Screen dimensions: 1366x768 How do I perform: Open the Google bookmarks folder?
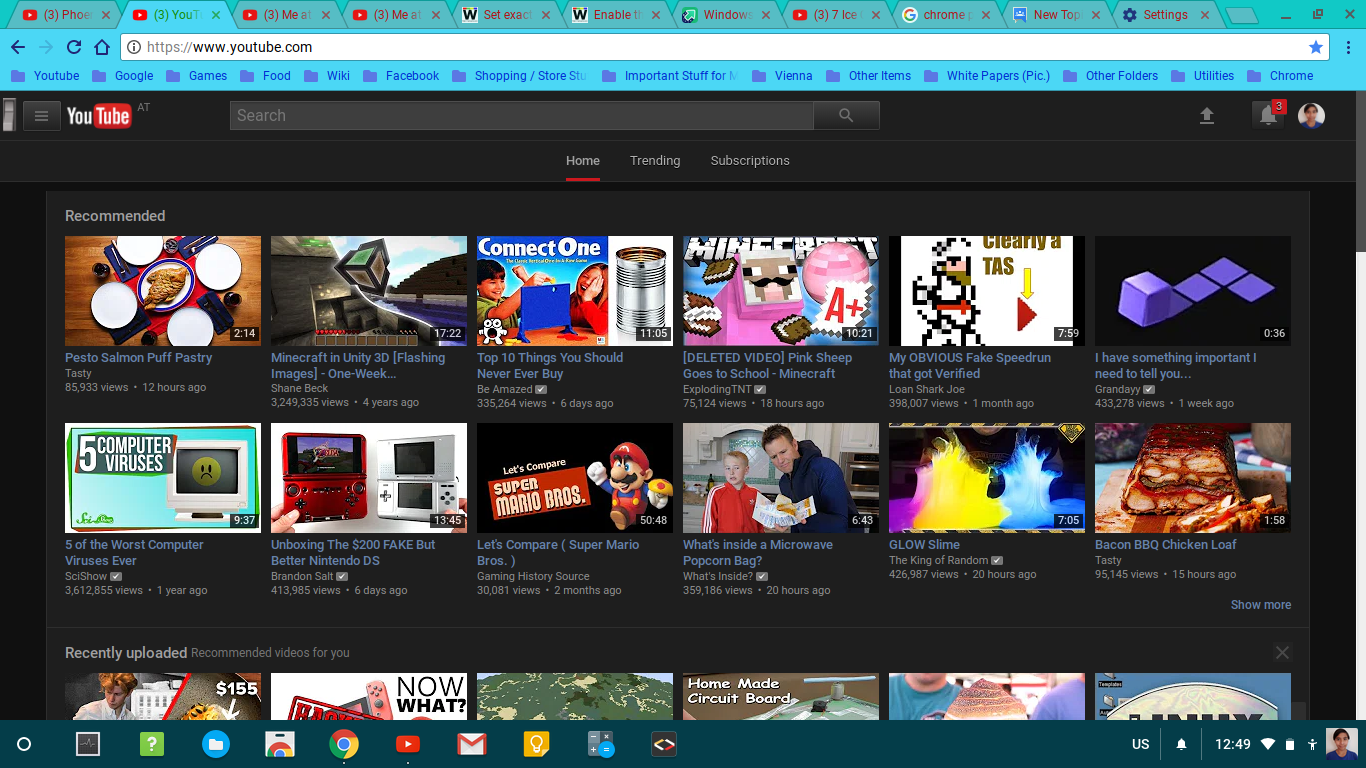click(x=122, y=76)
